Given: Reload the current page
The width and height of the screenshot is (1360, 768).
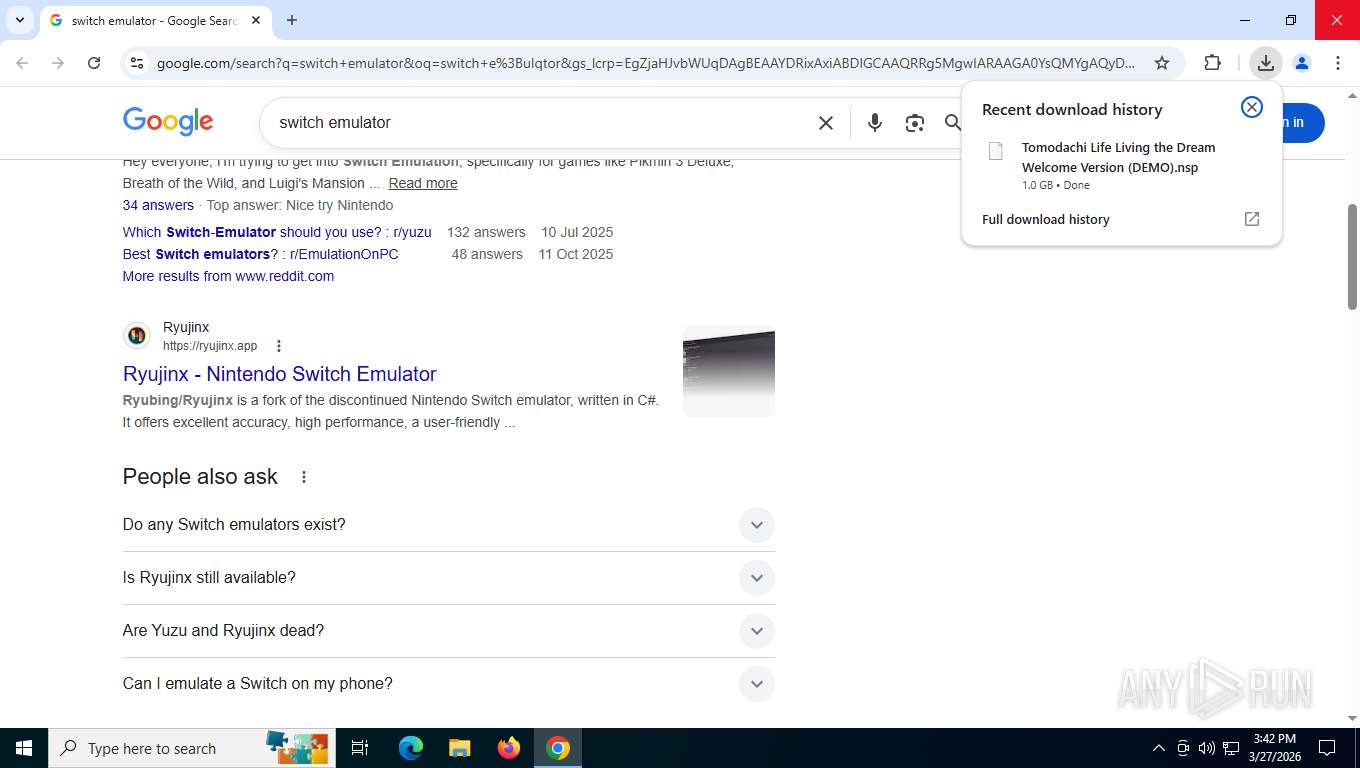Looking at the screenshot, I should click(94, 63).
